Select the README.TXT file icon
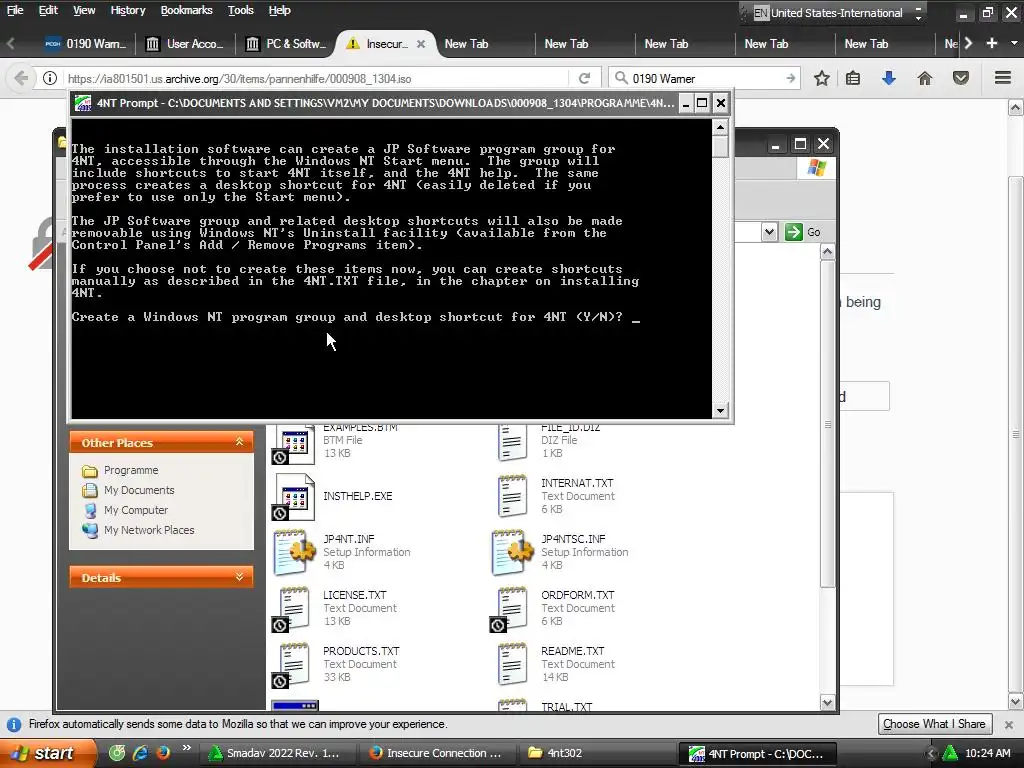Image resolution: width=1024 pixels, height=768 pixels. 512,665
